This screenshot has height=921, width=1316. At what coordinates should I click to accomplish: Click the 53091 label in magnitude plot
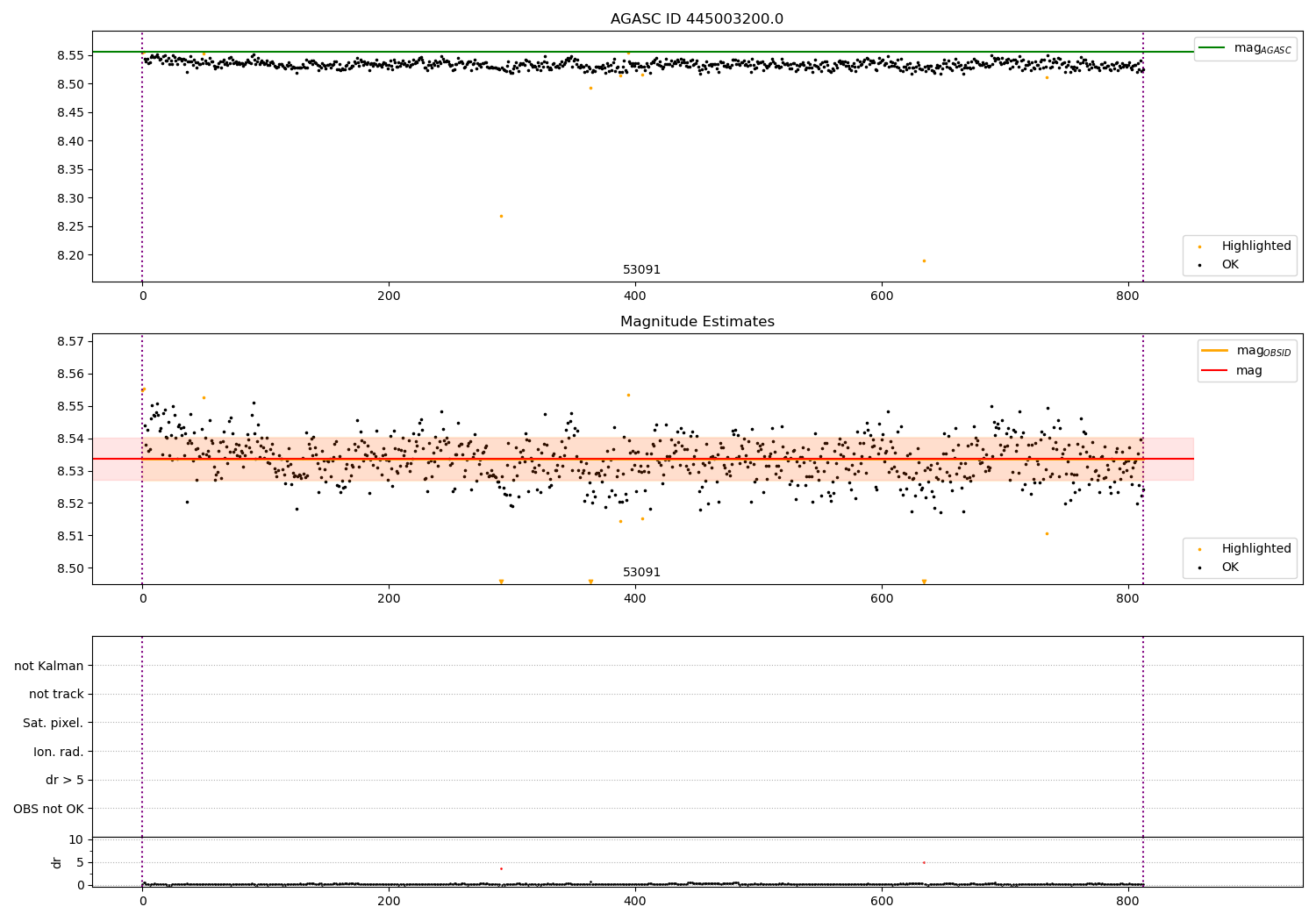point(641,573)
